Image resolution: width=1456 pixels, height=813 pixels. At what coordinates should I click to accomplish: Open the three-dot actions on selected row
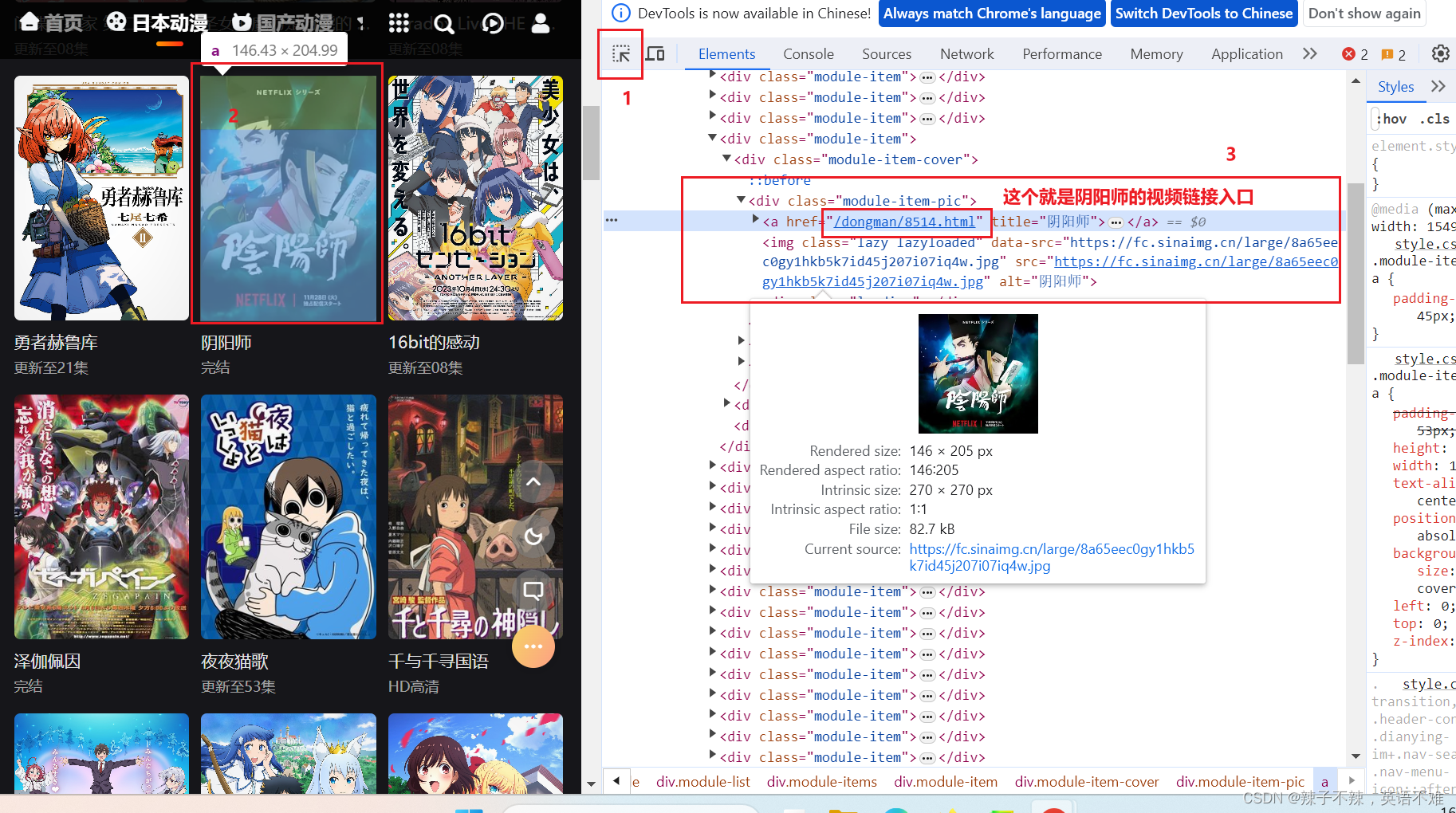point(612,220)
